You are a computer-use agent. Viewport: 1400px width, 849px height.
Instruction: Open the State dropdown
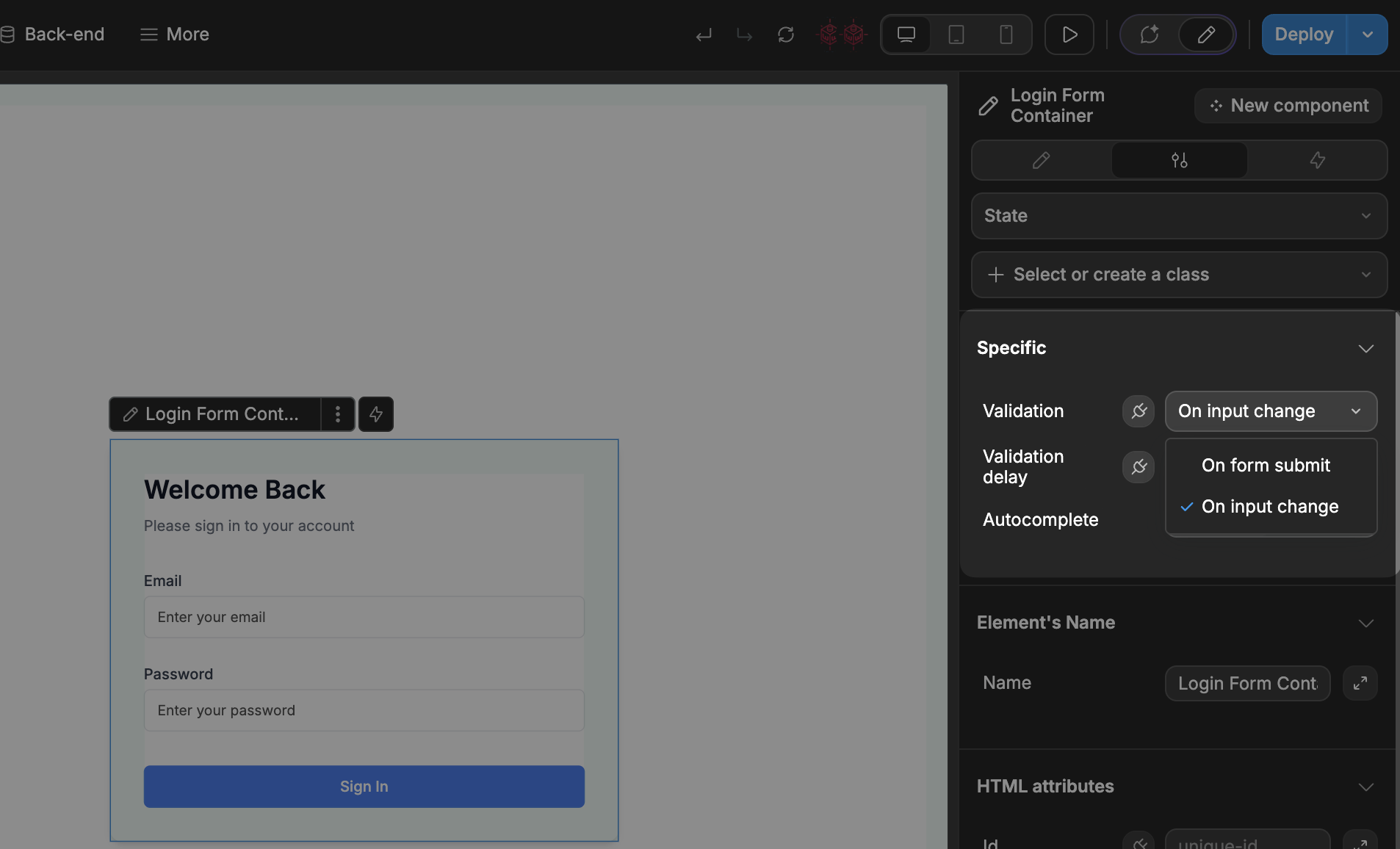coord(1179,216)
